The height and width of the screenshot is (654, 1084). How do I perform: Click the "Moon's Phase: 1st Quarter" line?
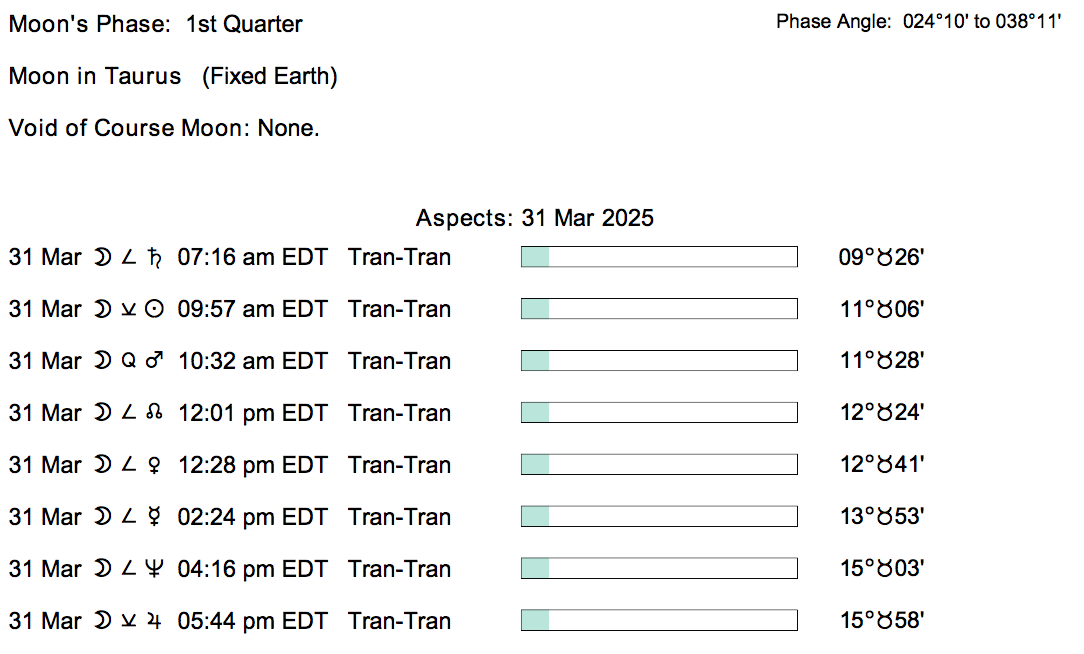pos(156,24)
